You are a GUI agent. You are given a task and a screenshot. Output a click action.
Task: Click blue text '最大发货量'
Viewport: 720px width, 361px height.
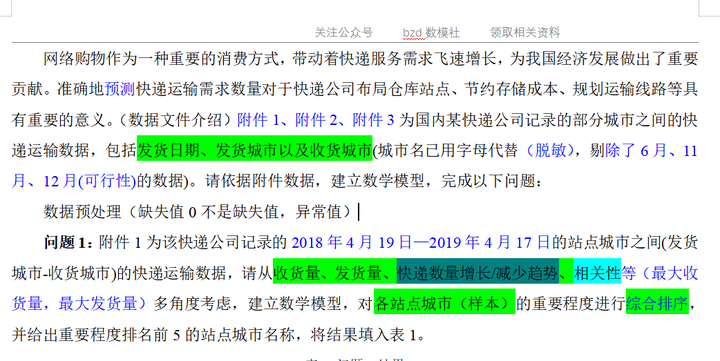[x=98, y=304]
